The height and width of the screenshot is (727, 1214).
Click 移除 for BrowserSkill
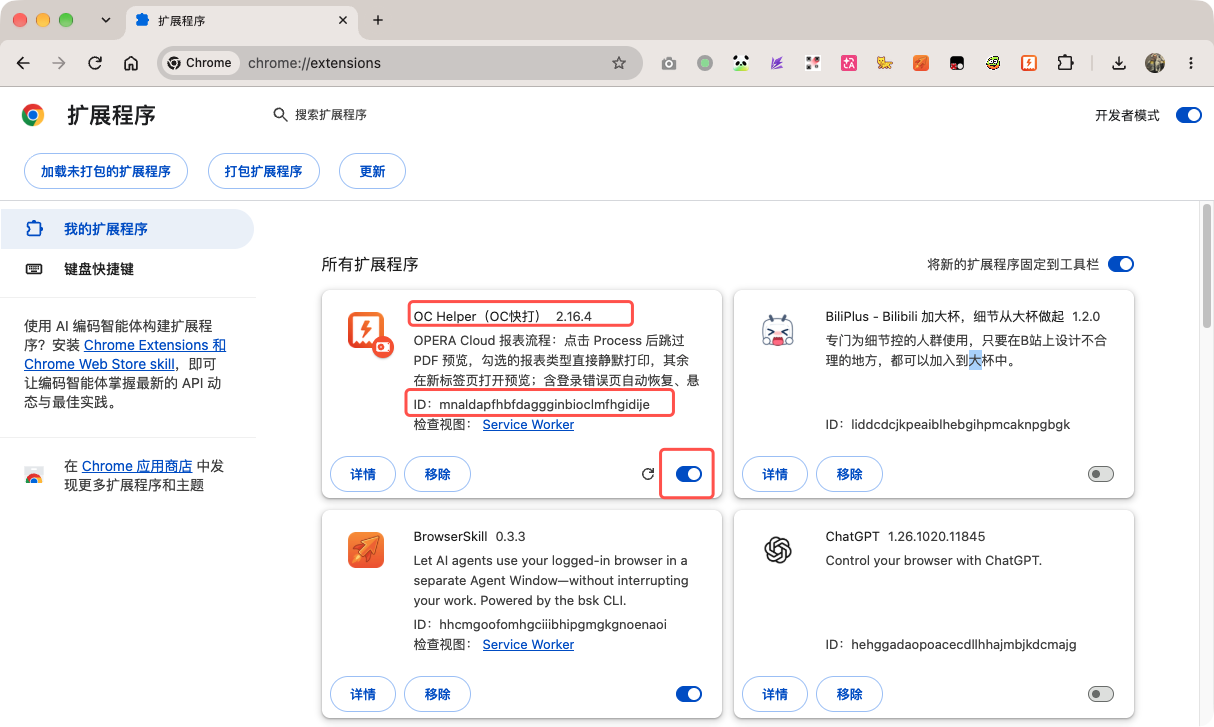coord(438,694)
